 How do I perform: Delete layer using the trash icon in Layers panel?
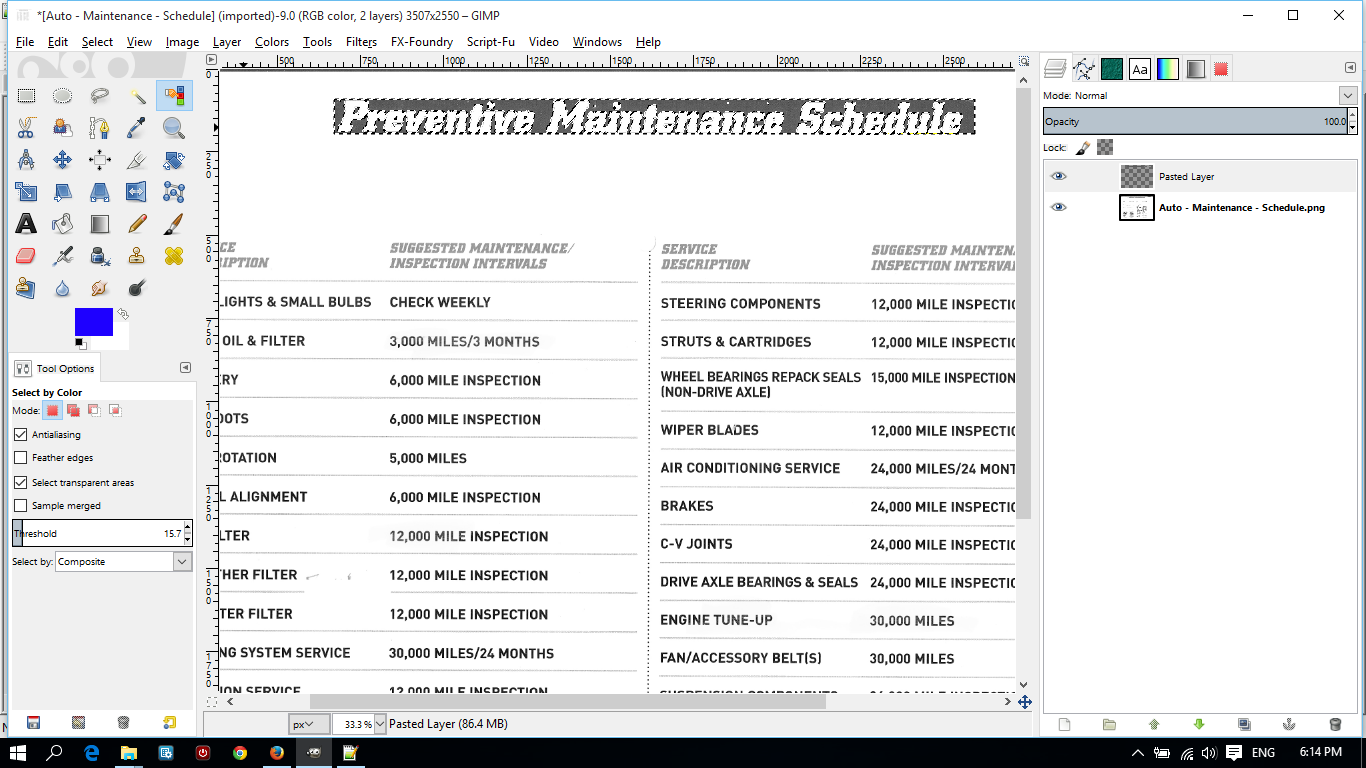click(1334, 724)
